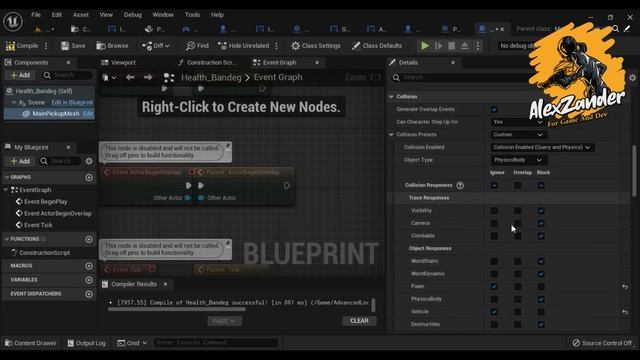Image resolution: width=640 pixels, height=360 pixels.
Task: Click Edit in Blueprint link for Scene
Action: click(72, 102)
